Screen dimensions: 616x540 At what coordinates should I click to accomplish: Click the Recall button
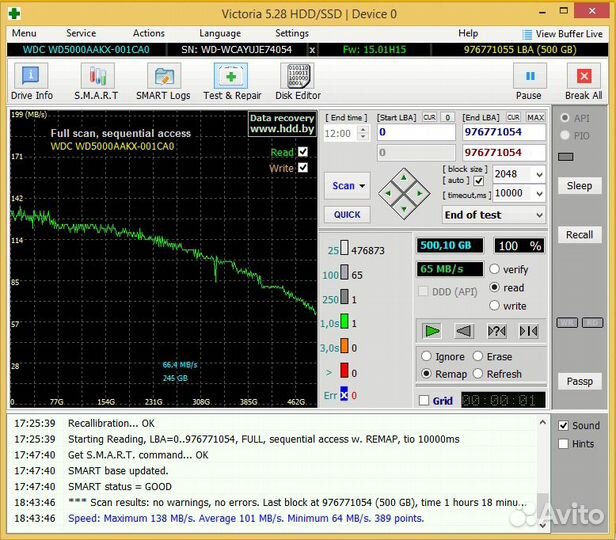point(579,235)
